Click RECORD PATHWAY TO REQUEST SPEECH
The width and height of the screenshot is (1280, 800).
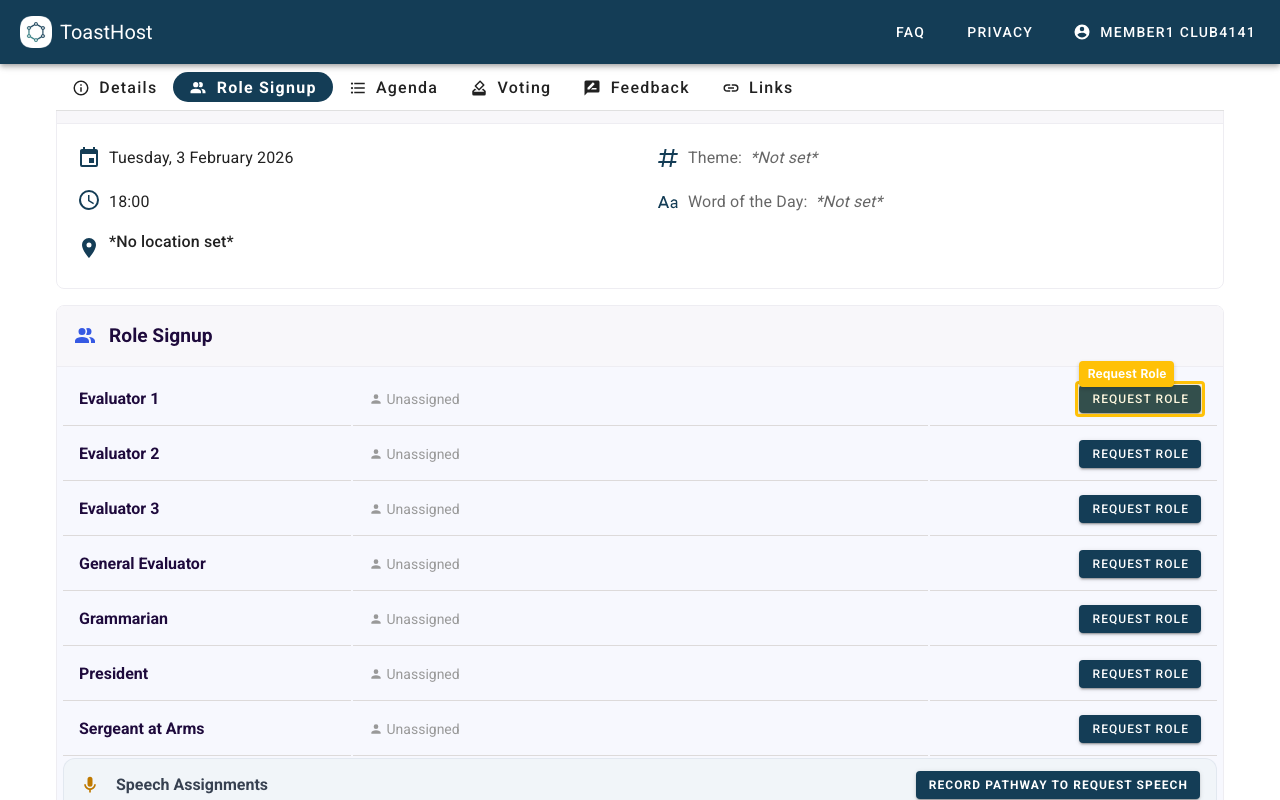tap(1057, 785)
